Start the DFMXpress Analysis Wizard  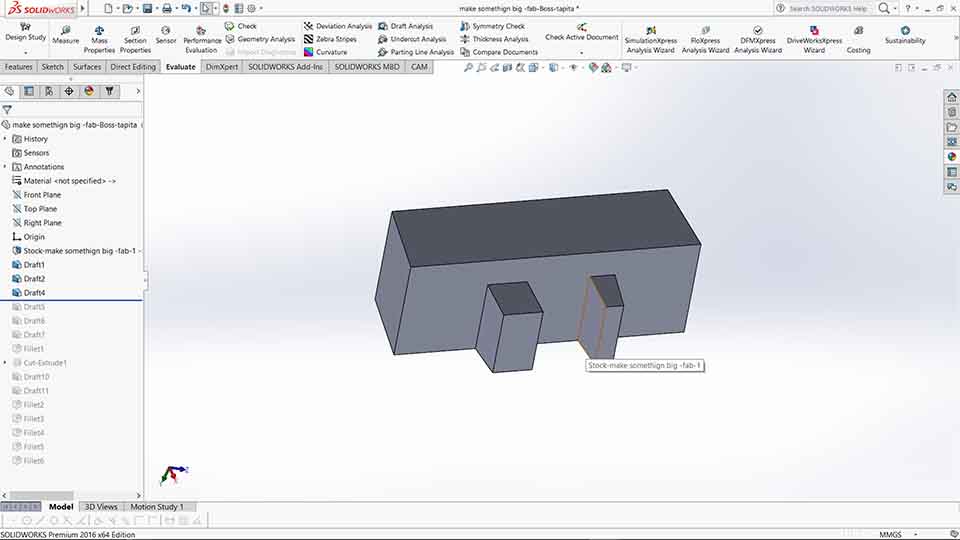click(758, 40)
